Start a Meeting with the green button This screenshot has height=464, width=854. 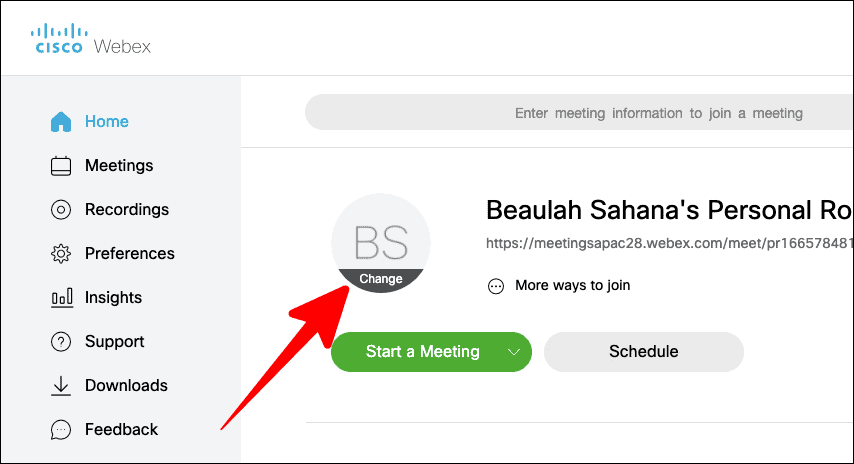pyautogui.click(x=423, y=352)
